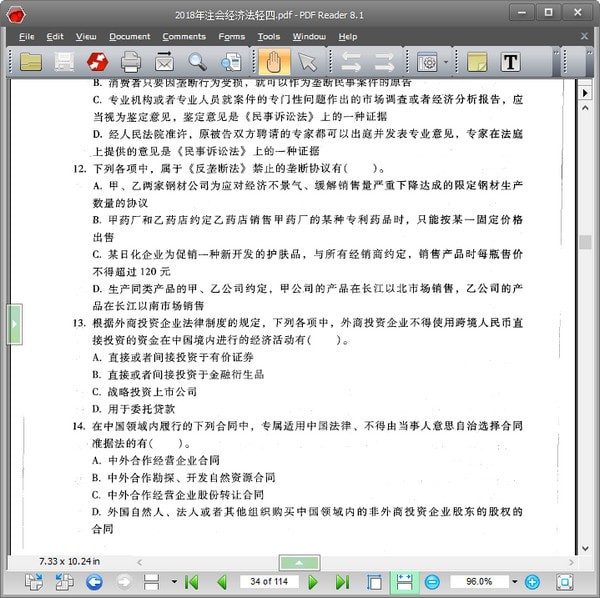Image resolution: width=600 pixels, height=598 pixels.
Task: Toggle the Fit Width view icon
Action: (404, 582)
